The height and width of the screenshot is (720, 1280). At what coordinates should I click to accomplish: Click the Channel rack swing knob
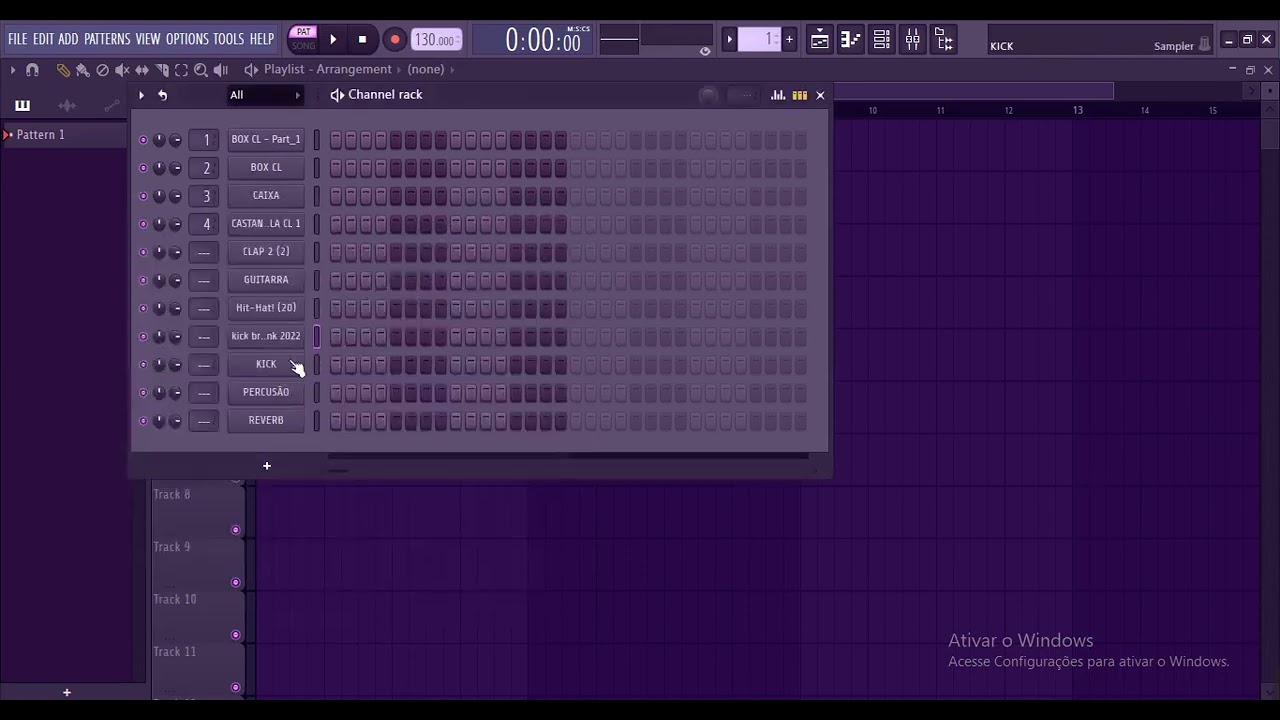tap(708, 96)
